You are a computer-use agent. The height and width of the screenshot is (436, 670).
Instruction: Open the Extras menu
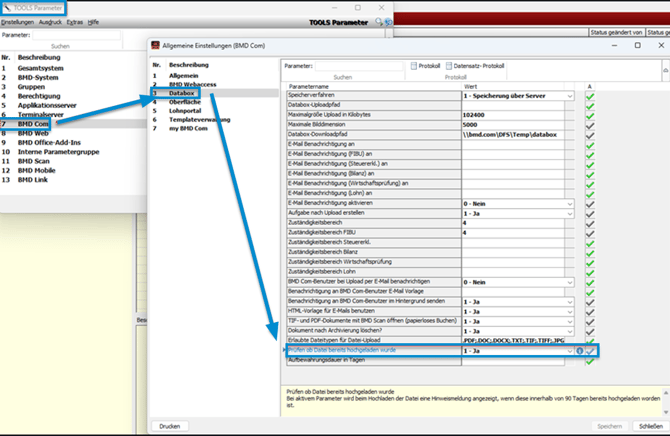tap(75, 22)
